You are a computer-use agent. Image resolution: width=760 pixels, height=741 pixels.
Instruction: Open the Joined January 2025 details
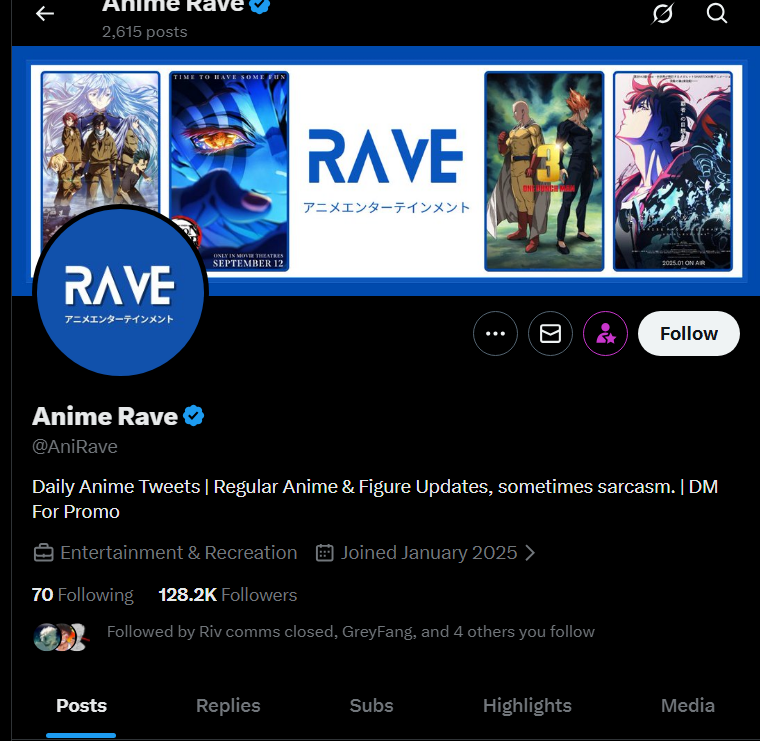coord(429,552)
